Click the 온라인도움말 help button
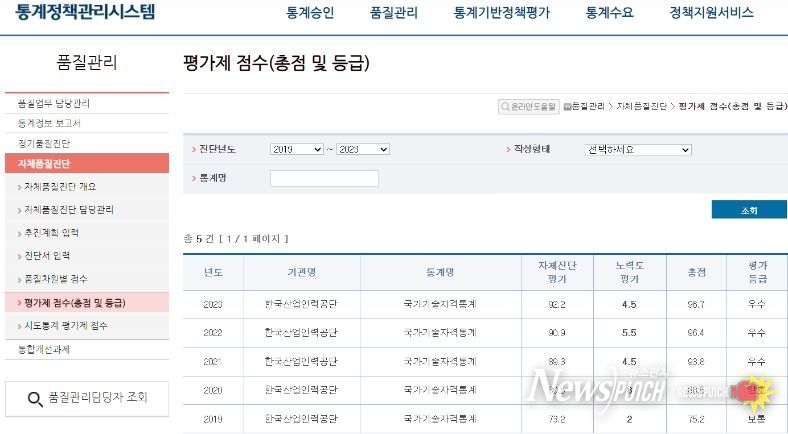Viewport: 788px width, 434px height. point(529,106)
